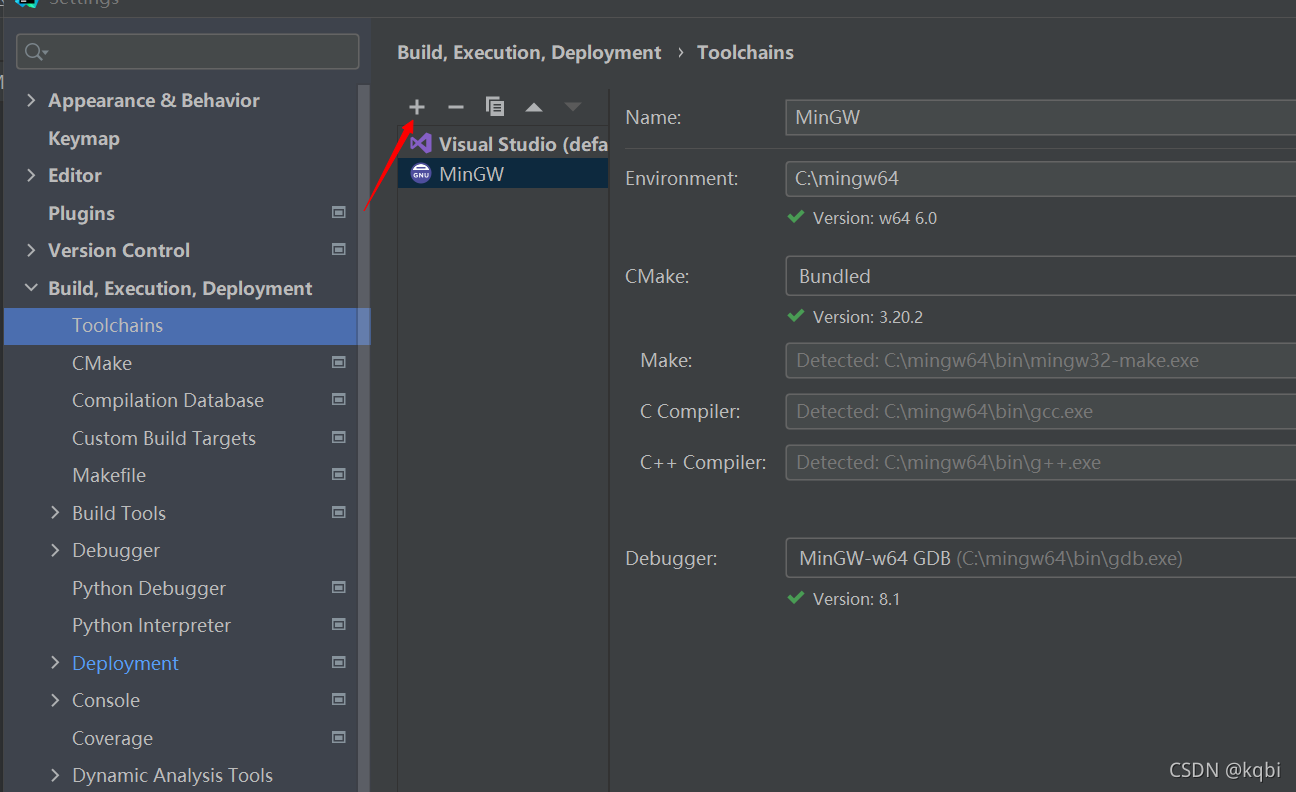Viewport: 1296px width, 792px height.
Task: Click Version: w64 6.0 status text
Action: tap(875, 217)
